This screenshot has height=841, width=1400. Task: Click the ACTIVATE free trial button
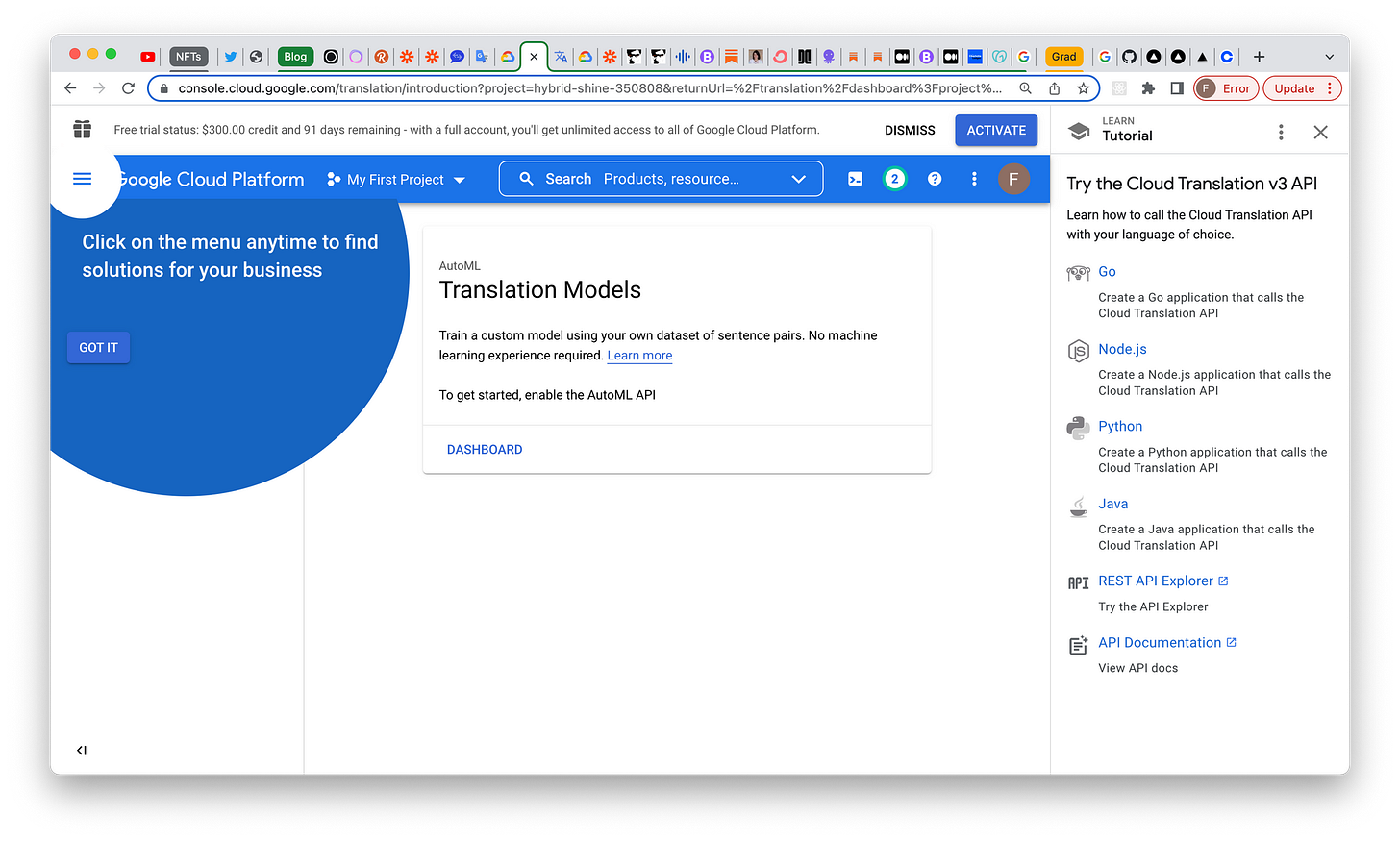coord(996,131)
